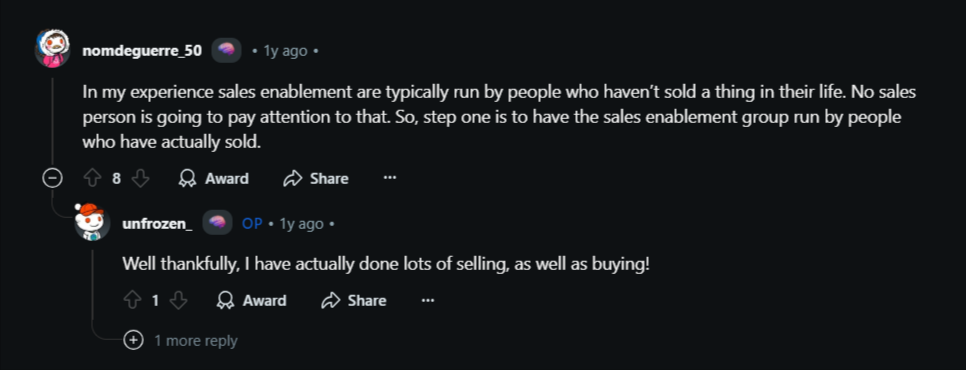This screenshot has width=966, height=370.
Task: Share unfrozen_'s reply
Action: coord(354,300)
